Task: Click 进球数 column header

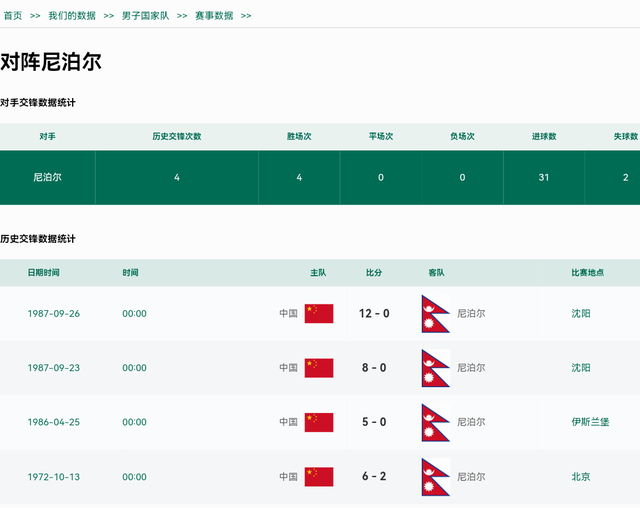Action: (x=544, y=136)
